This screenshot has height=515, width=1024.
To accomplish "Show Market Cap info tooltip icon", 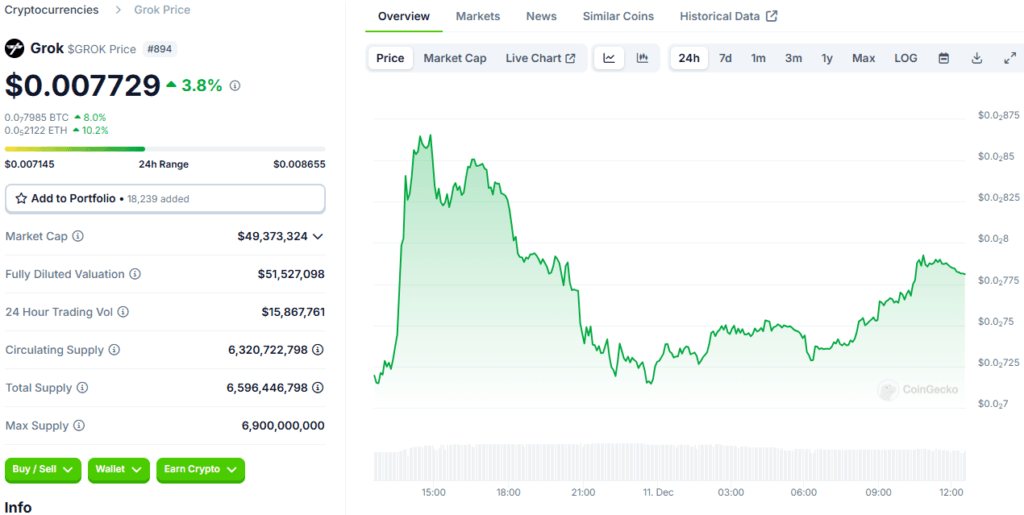I will pyautogui.click(x=78, y=236).
